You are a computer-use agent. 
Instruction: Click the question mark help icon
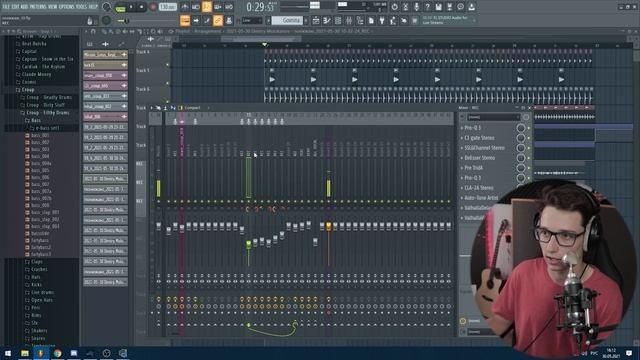tap(427, 7)
